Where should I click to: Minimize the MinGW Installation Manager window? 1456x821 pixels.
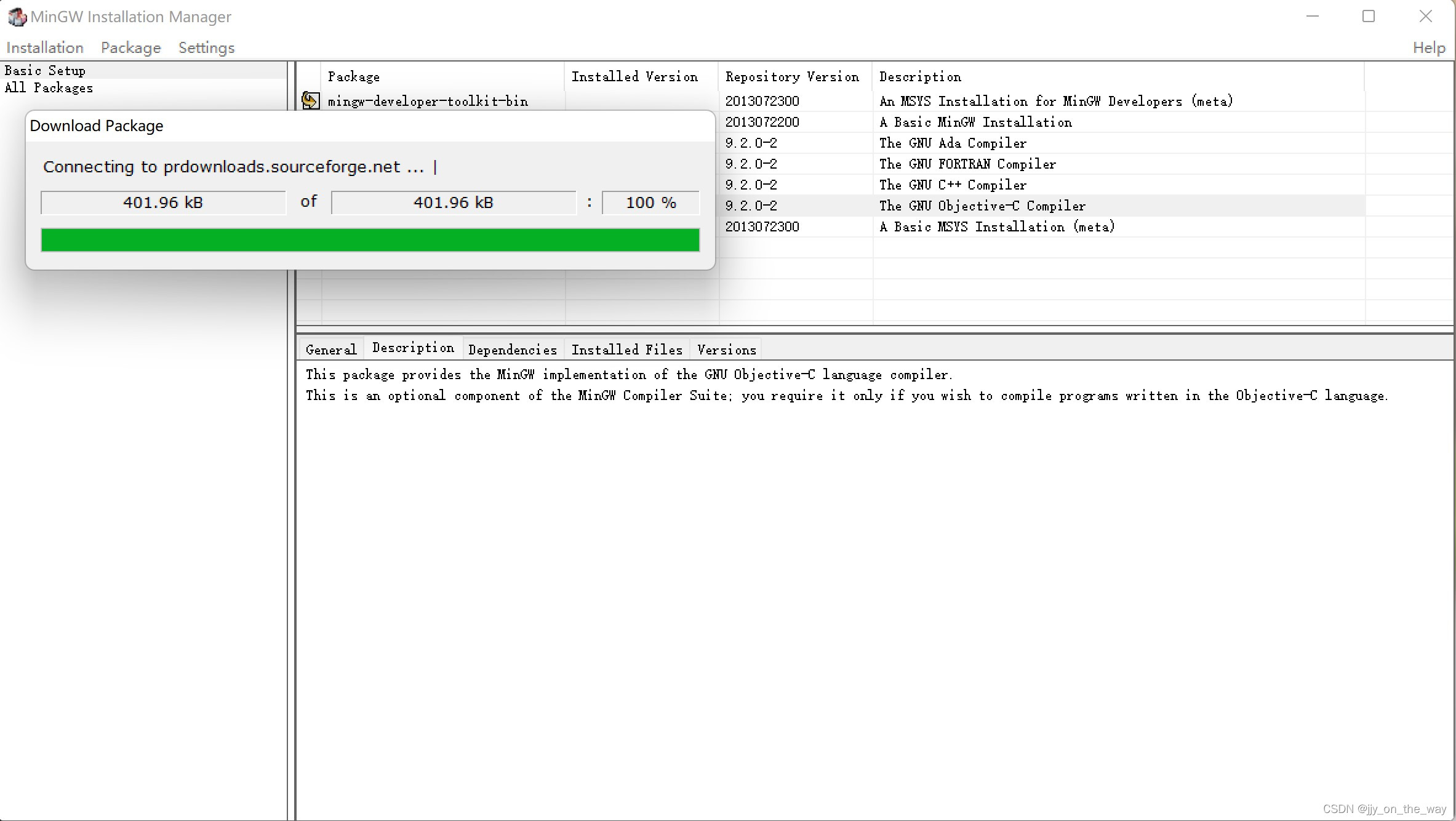1312,17
